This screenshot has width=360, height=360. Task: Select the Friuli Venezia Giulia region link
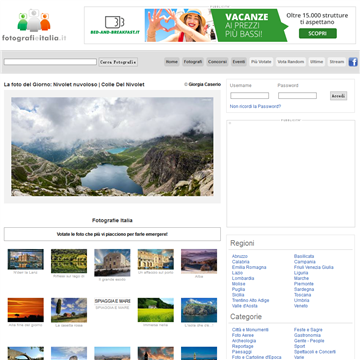pos(314,267)
